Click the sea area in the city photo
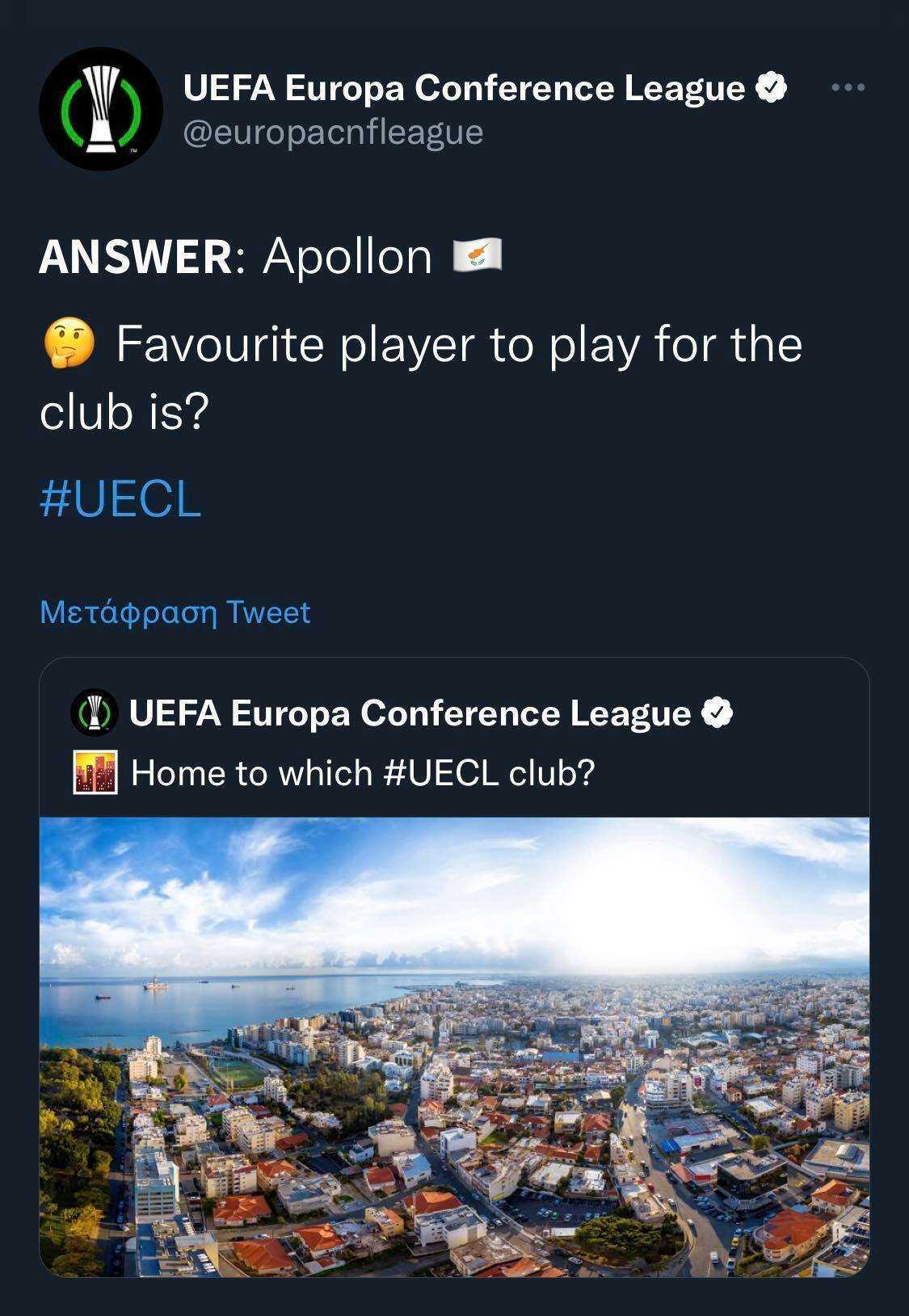The image size is (909, 1316). (x=202, y=1002)
